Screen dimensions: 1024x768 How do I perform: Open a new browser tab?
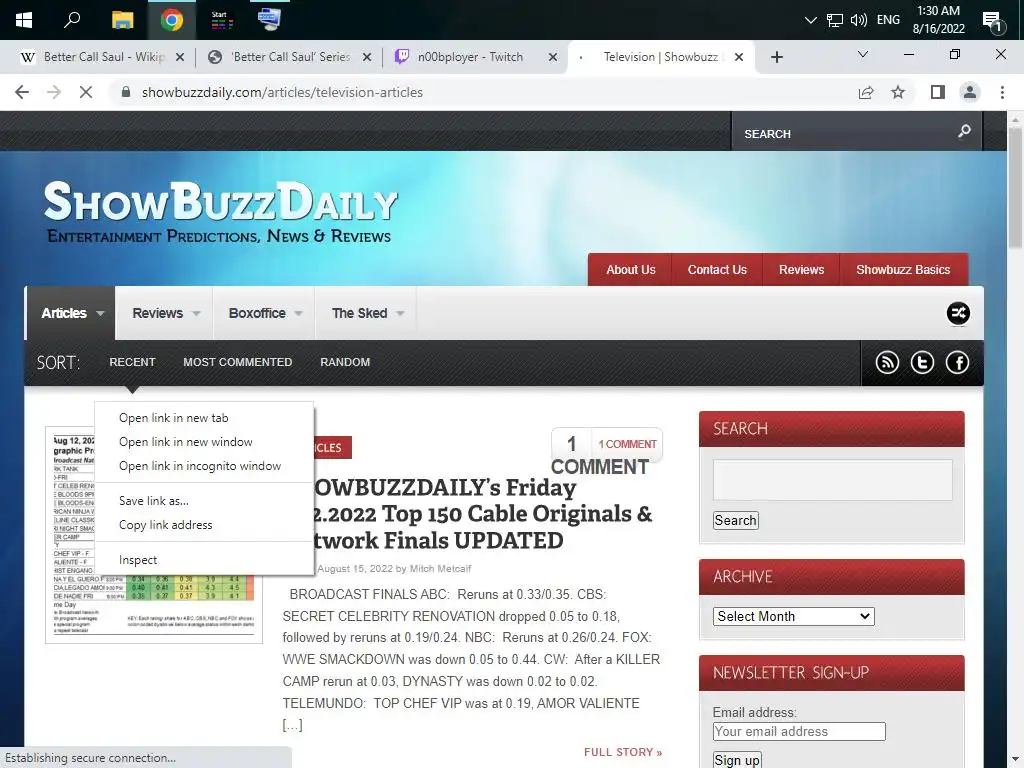(x=776, y=57)
